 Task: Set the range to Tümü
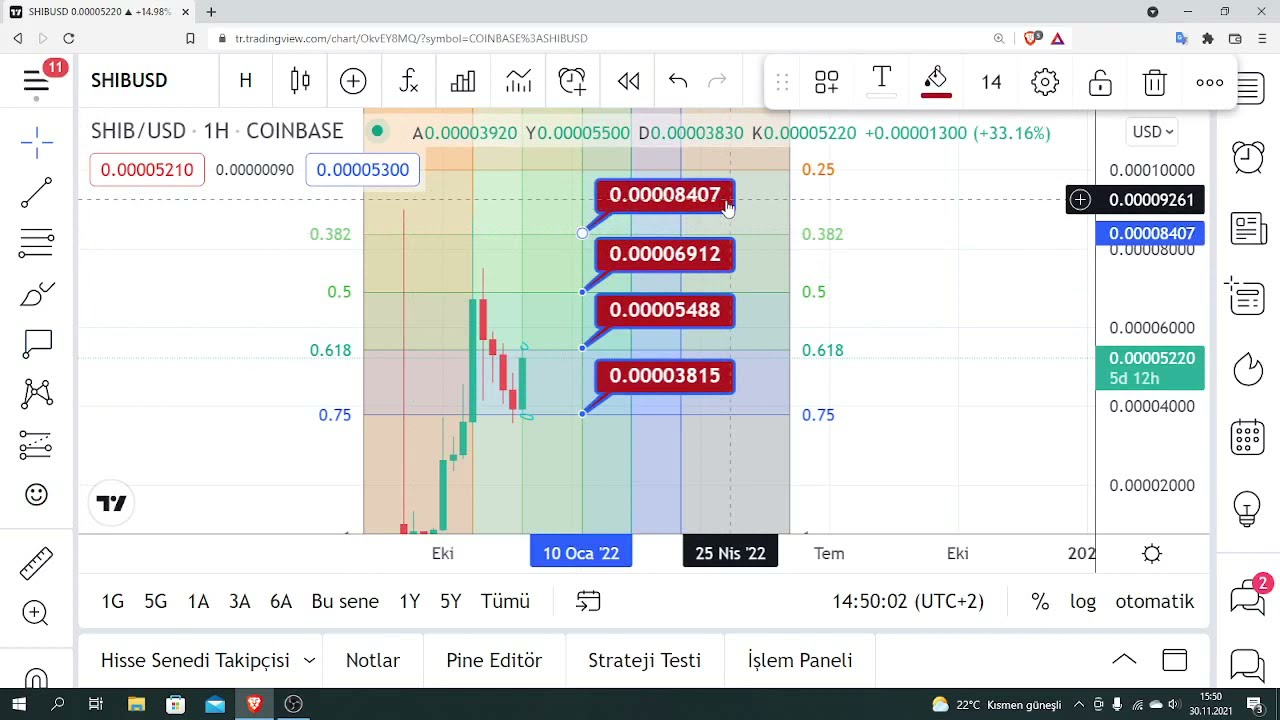505,601
